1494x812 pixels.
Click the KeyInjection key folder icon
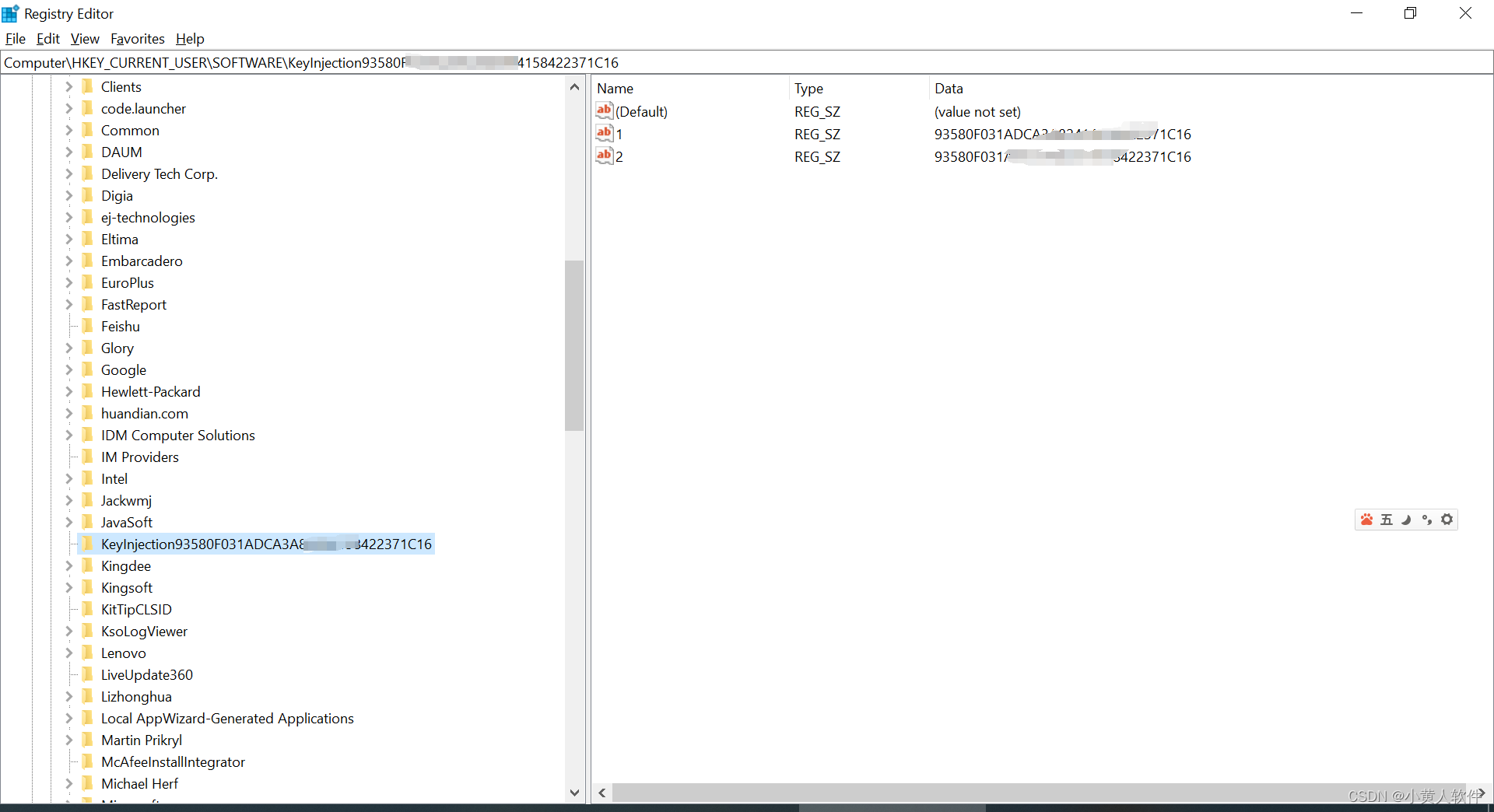pyautogui.click(x=87, y=544)
